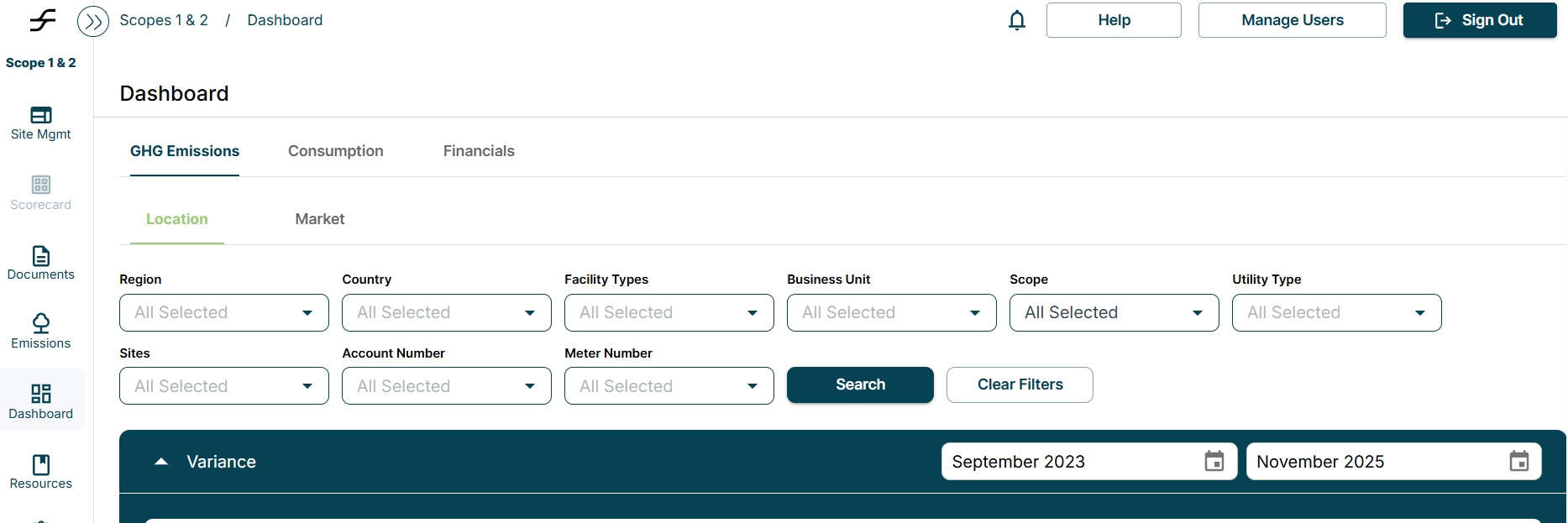Click Clear Filters button
The image size is (1568, 523).
click(x=1019, y=384)
